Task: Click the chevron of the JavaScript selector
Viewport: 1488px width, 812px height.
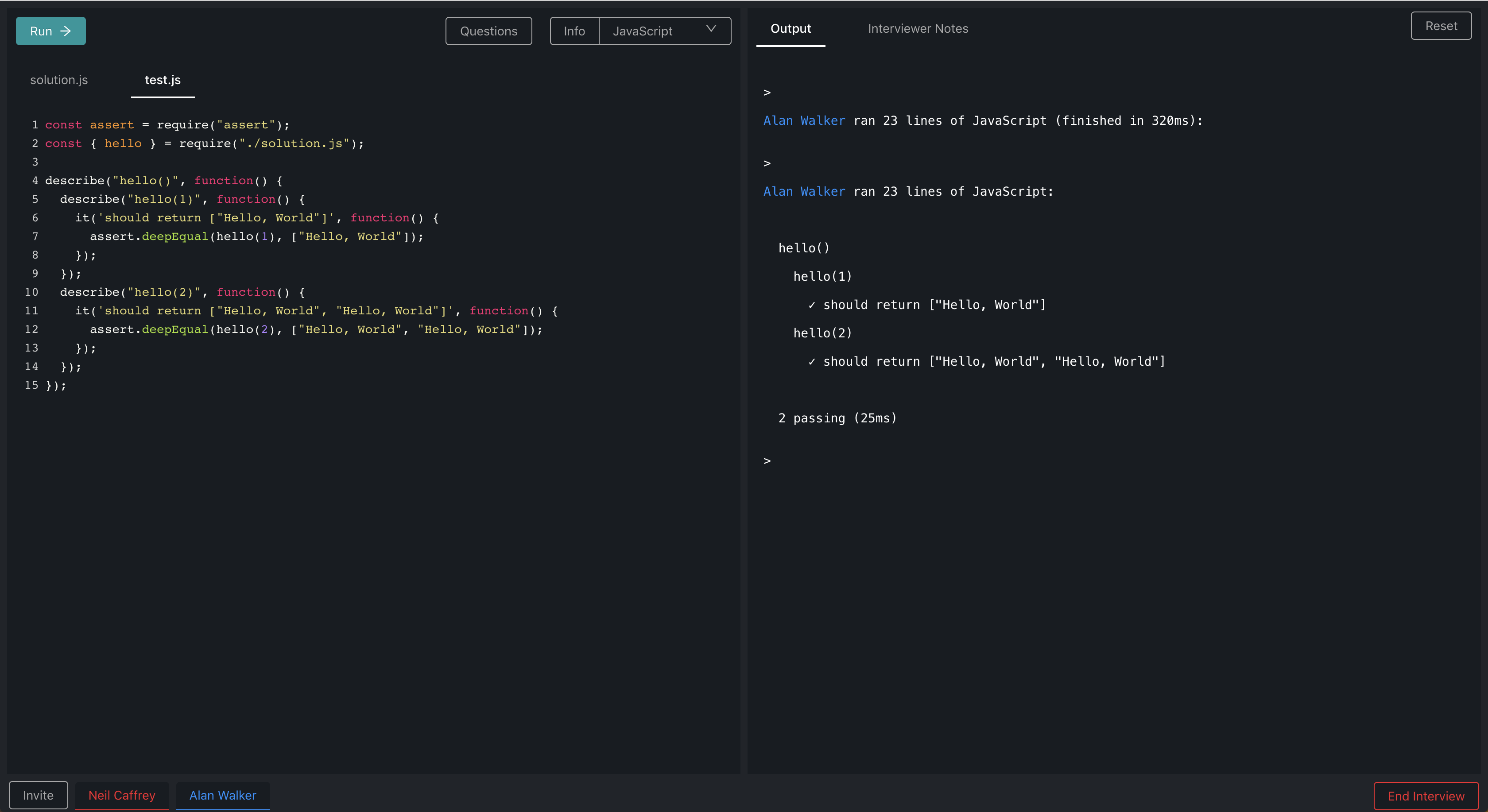Action: click(x=711, y=29)
